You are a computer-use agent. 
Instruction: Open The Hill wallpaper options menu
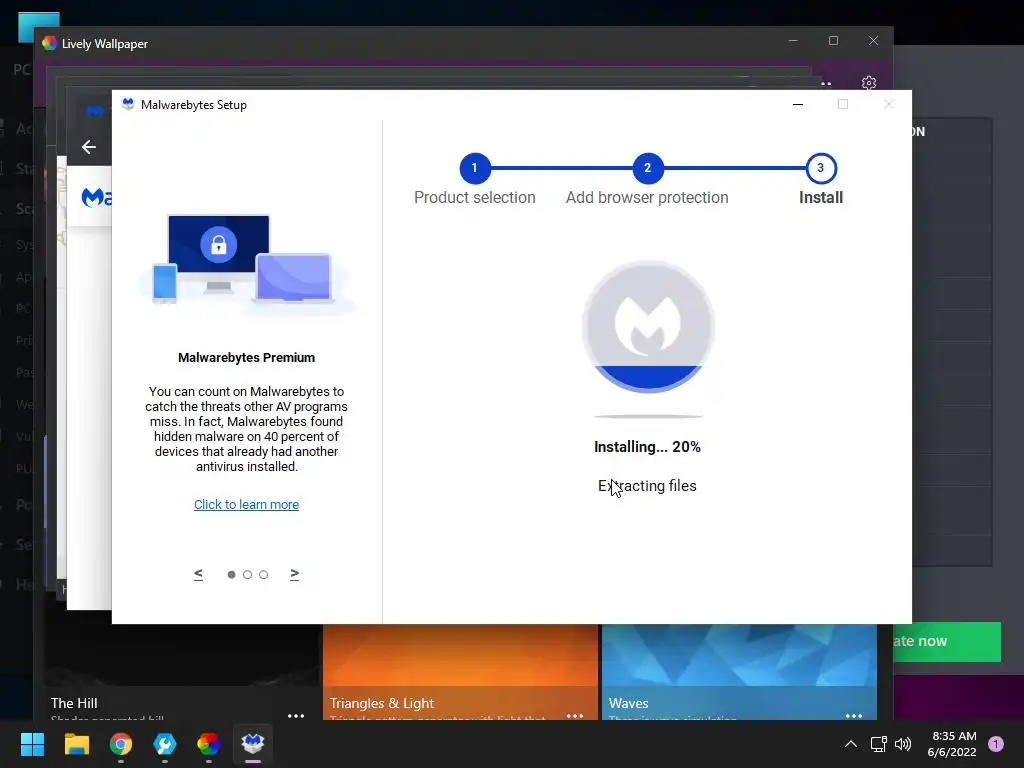click(296, 716)
